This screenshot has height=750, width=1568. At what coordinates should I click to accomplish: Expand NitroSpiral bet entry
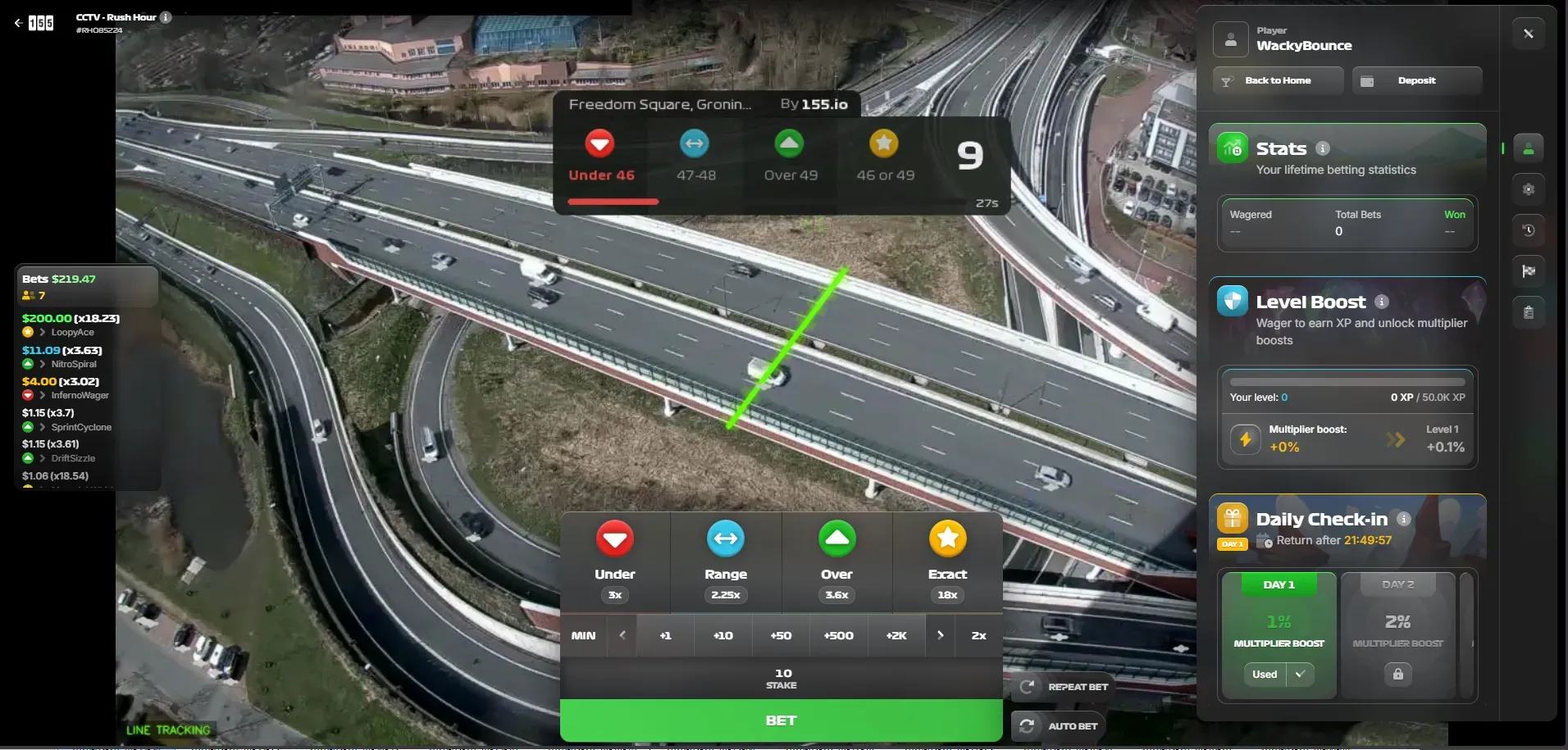click(42, 364)
